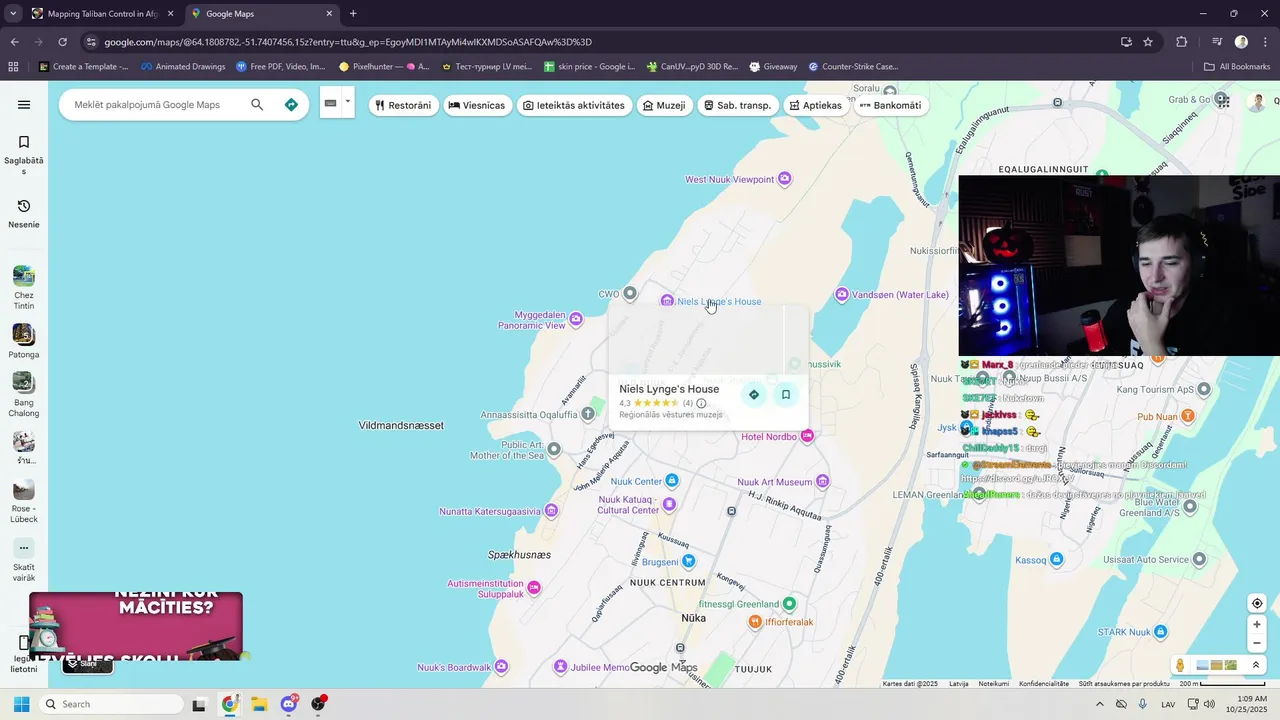Zoom out the map with minus
1280x720 pixels.
point(1257,643)
